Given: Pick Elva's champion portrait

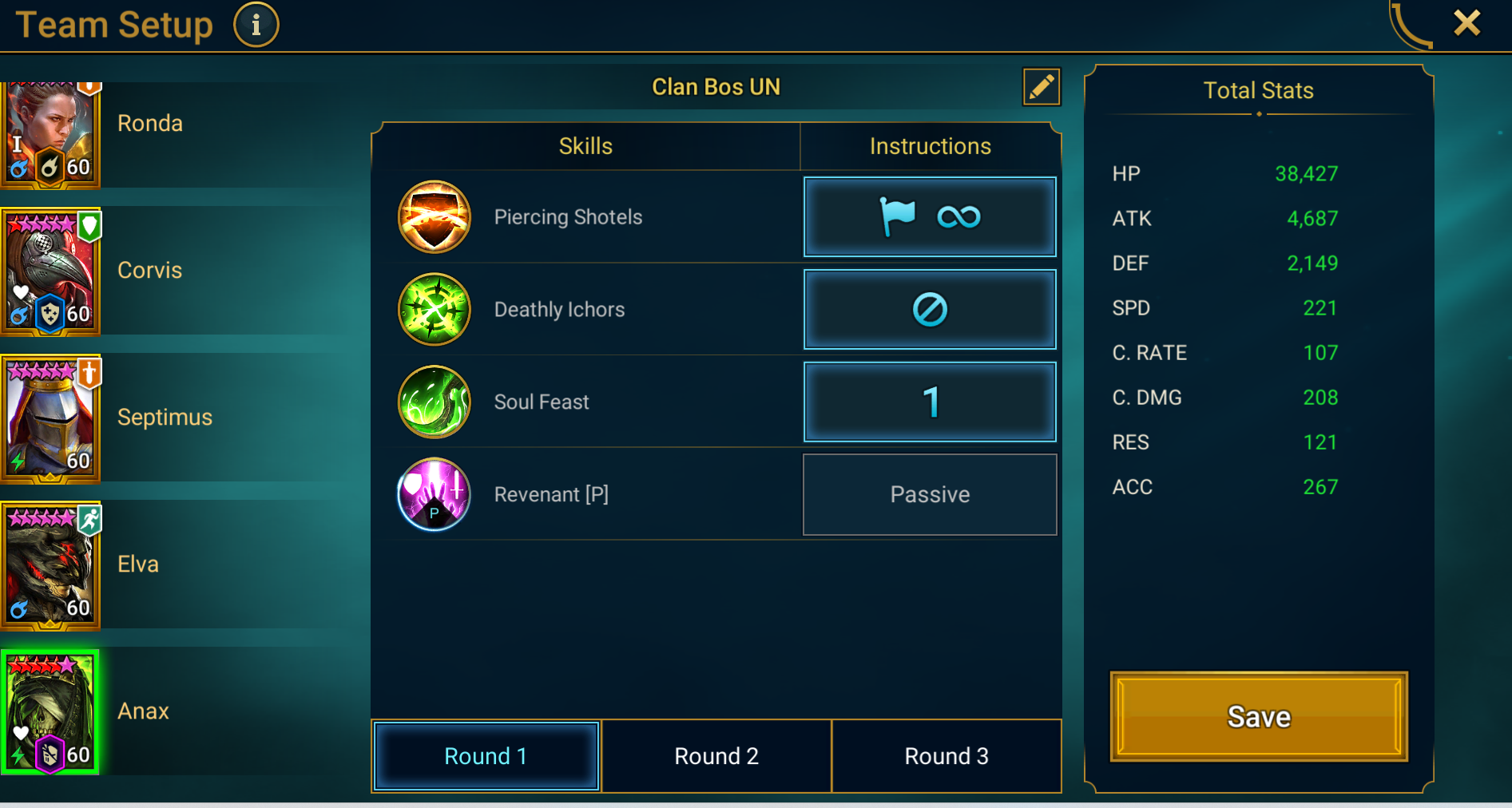Looking at the screenshot, I should pyautogui.click(x=50, y=566).
